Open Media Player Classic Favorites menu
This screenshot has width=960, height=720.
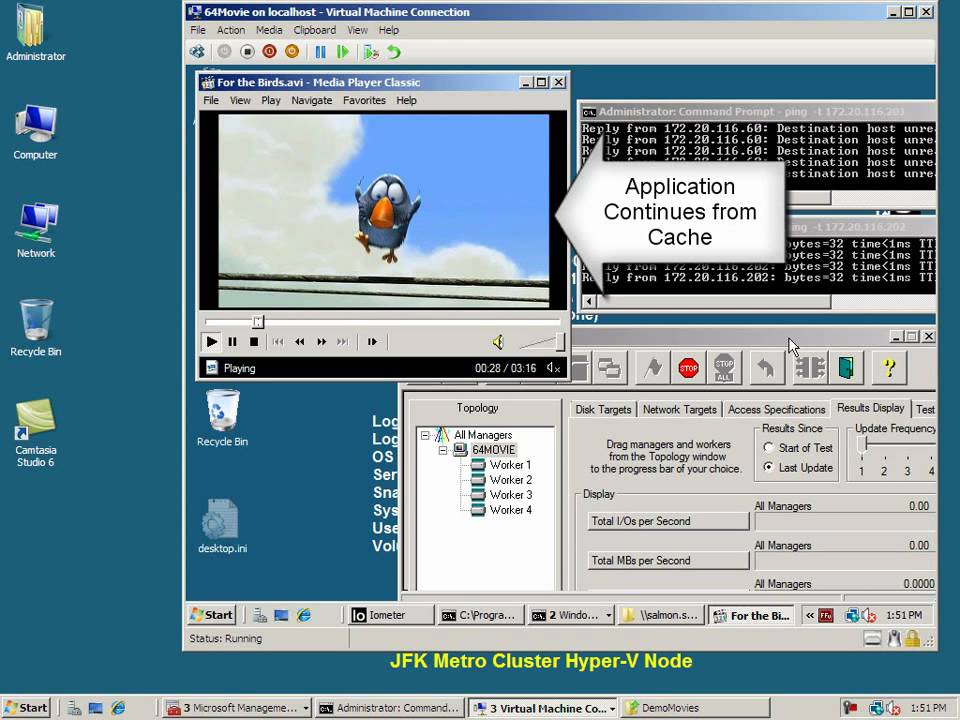[x=364, y=100]
